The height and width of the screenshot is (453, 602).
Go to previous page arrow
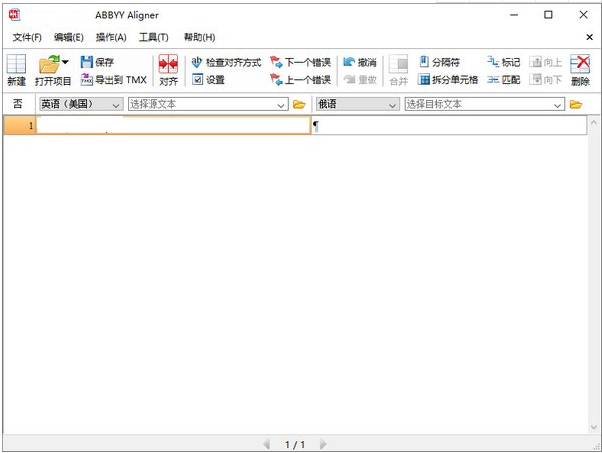click(x=266, y=444)
